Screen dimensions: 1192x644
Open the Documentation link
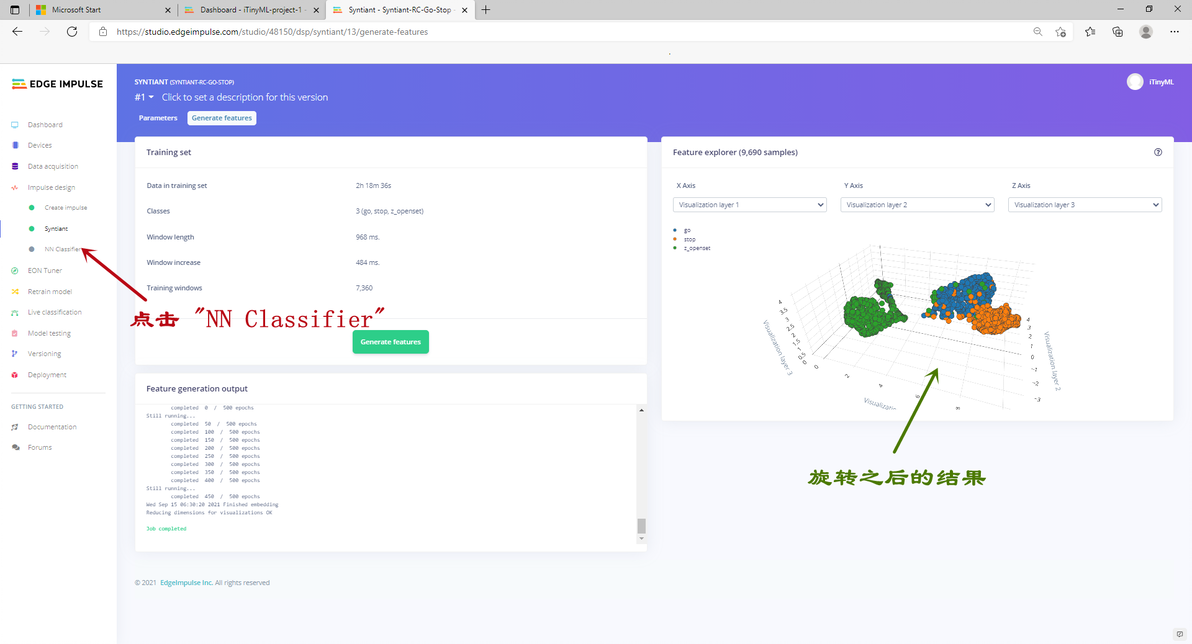tap(52, 427)
